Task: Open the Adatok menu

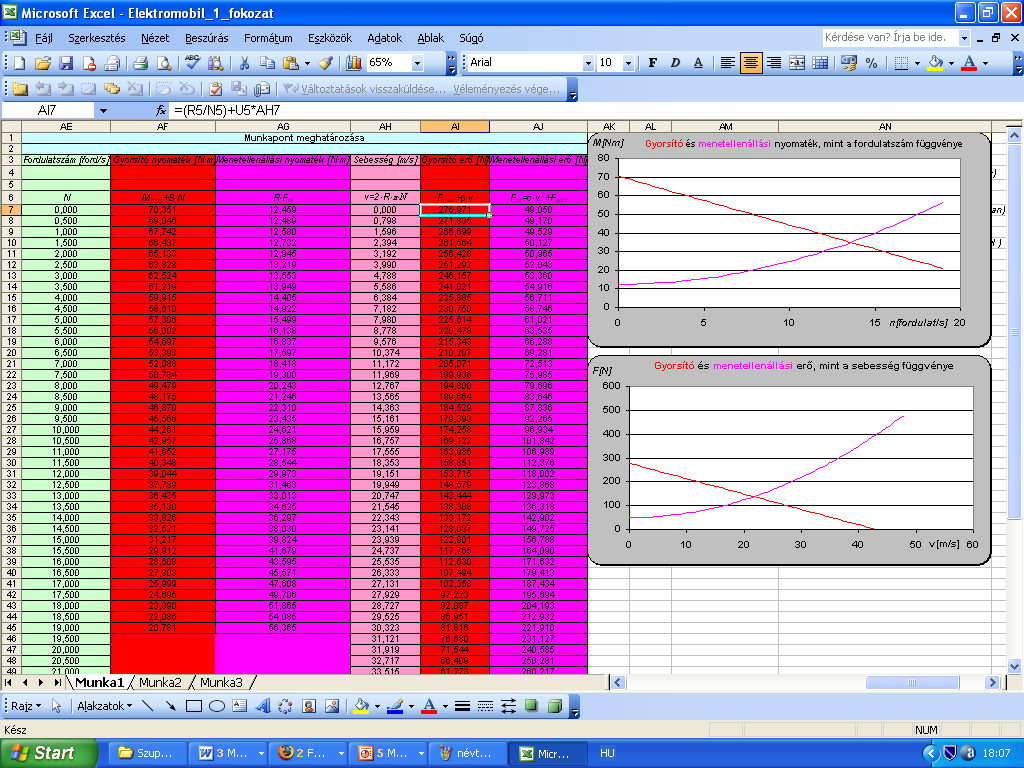Action: coord(385,38)
